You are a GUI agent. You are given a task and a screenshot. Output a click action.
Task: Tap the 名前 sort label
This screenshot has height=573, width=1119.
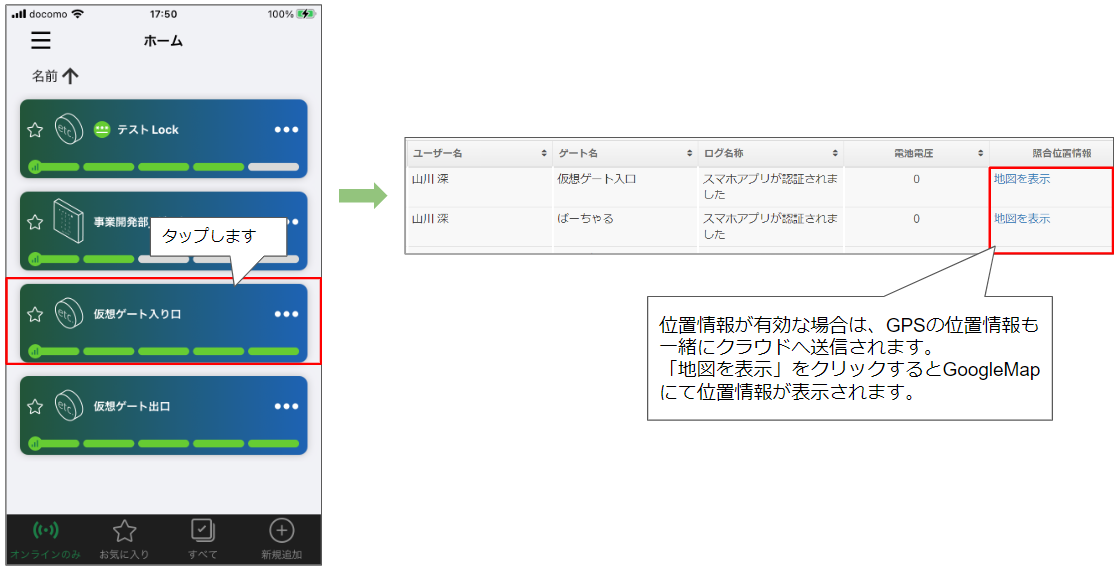click(x=44, y=76)
